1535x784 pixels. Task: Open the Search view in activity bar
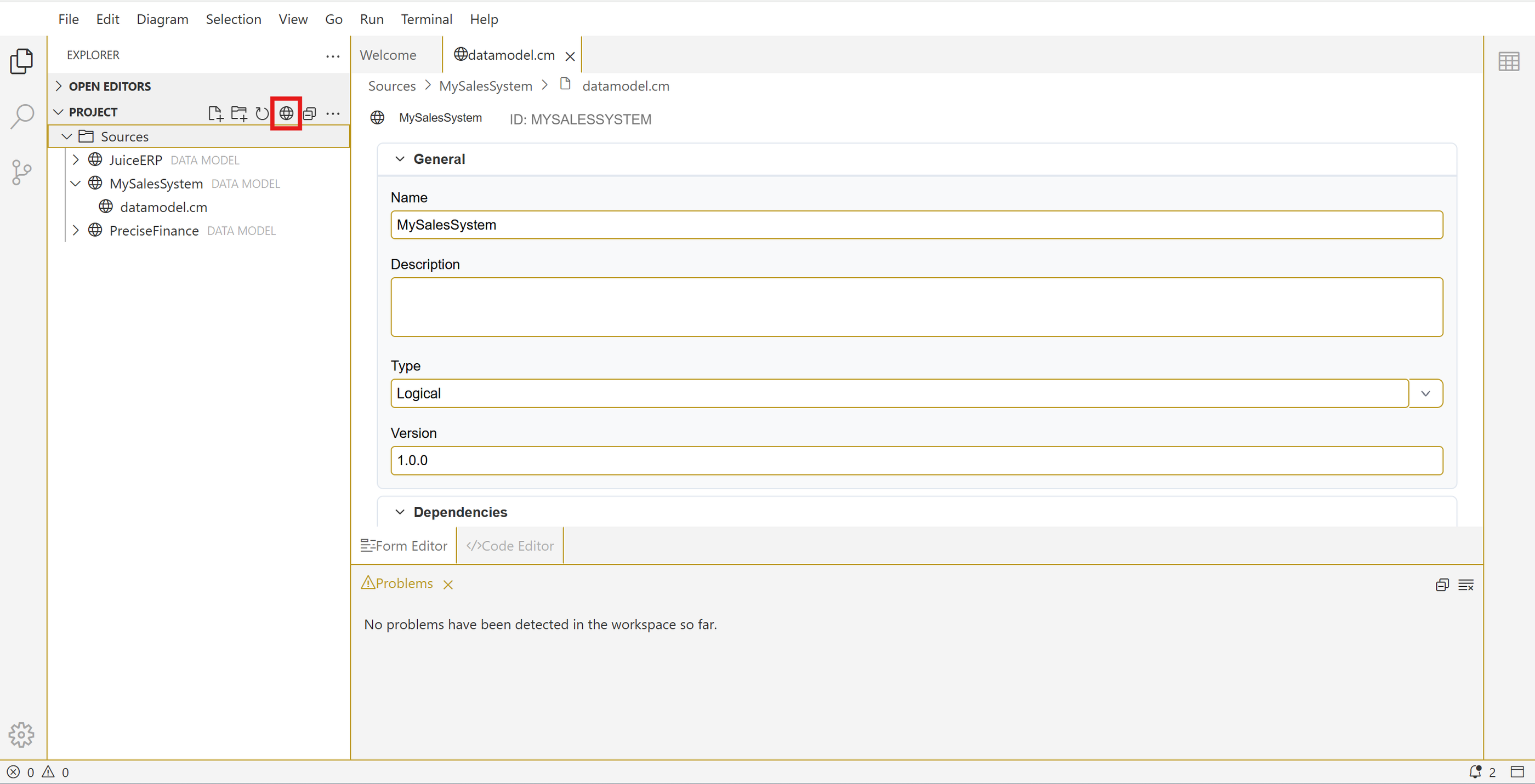pos(22,116)
